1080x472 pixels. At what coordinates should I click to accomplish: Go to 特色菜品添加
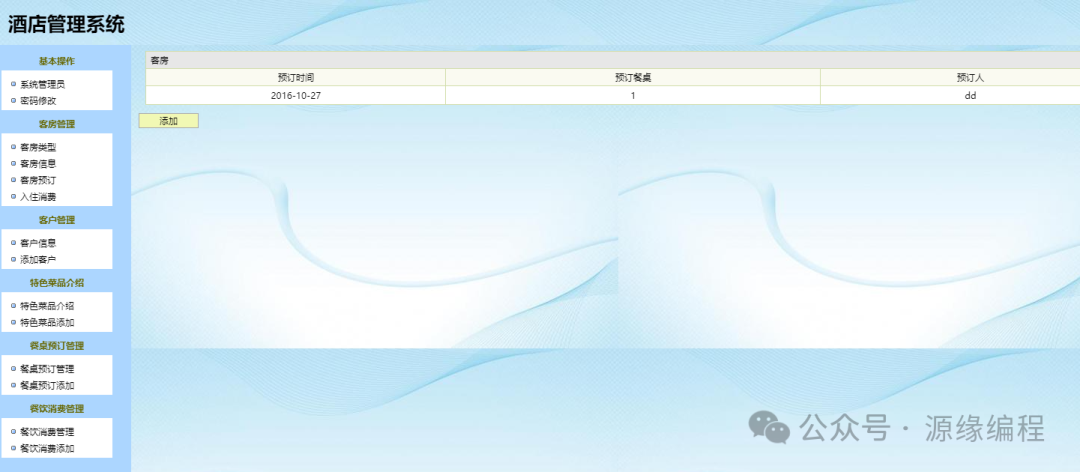coord(47,322)
